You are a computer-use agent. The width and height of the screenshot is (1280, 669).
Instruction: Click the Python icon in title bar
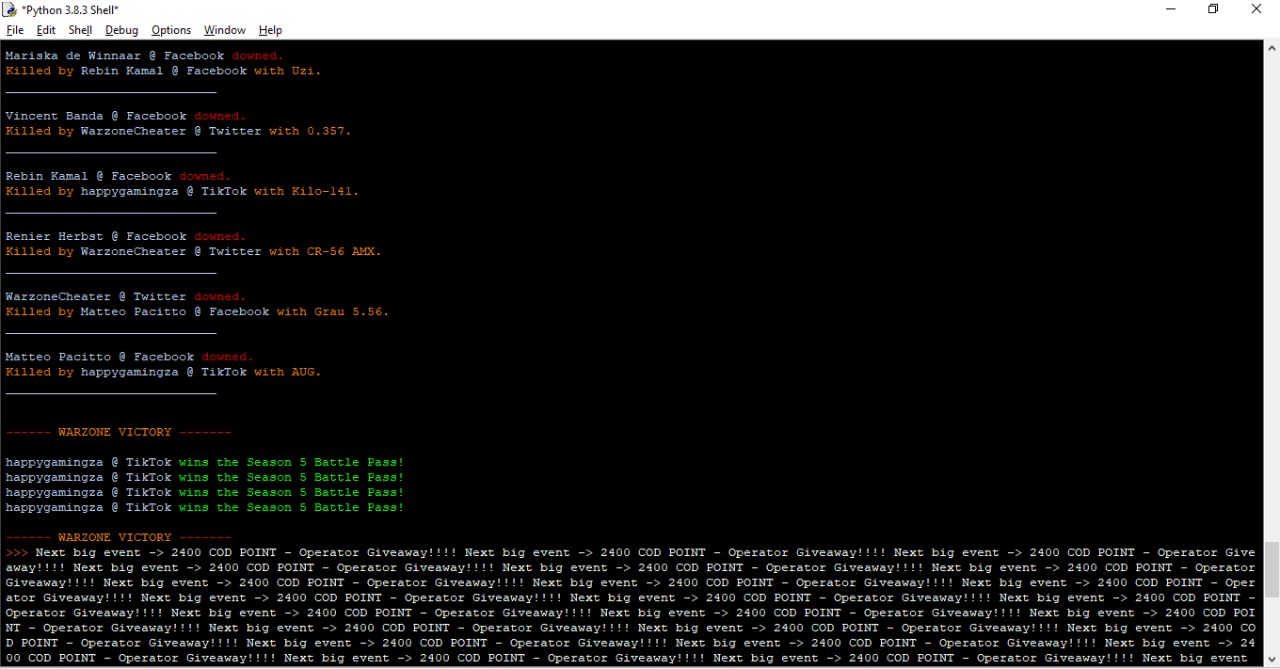(10, 9)
